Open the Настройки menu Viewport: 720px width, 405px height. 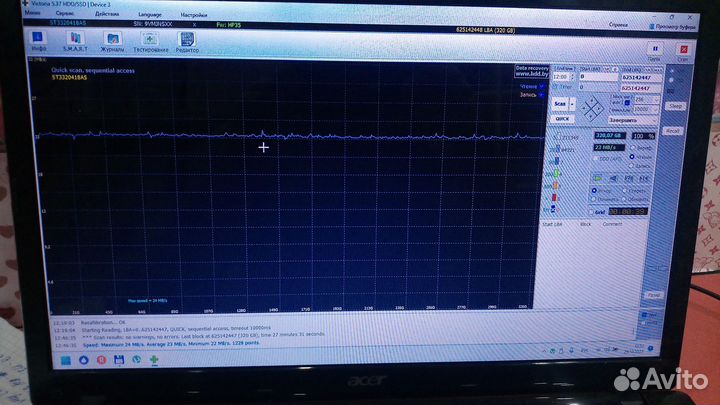tap(191, 15)
